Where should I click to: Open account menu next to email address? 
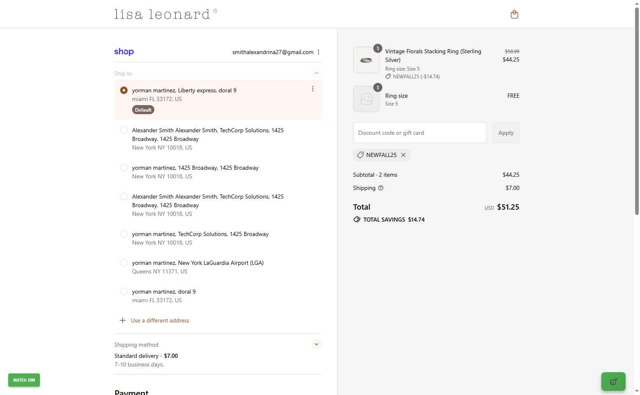click(318, 52)
